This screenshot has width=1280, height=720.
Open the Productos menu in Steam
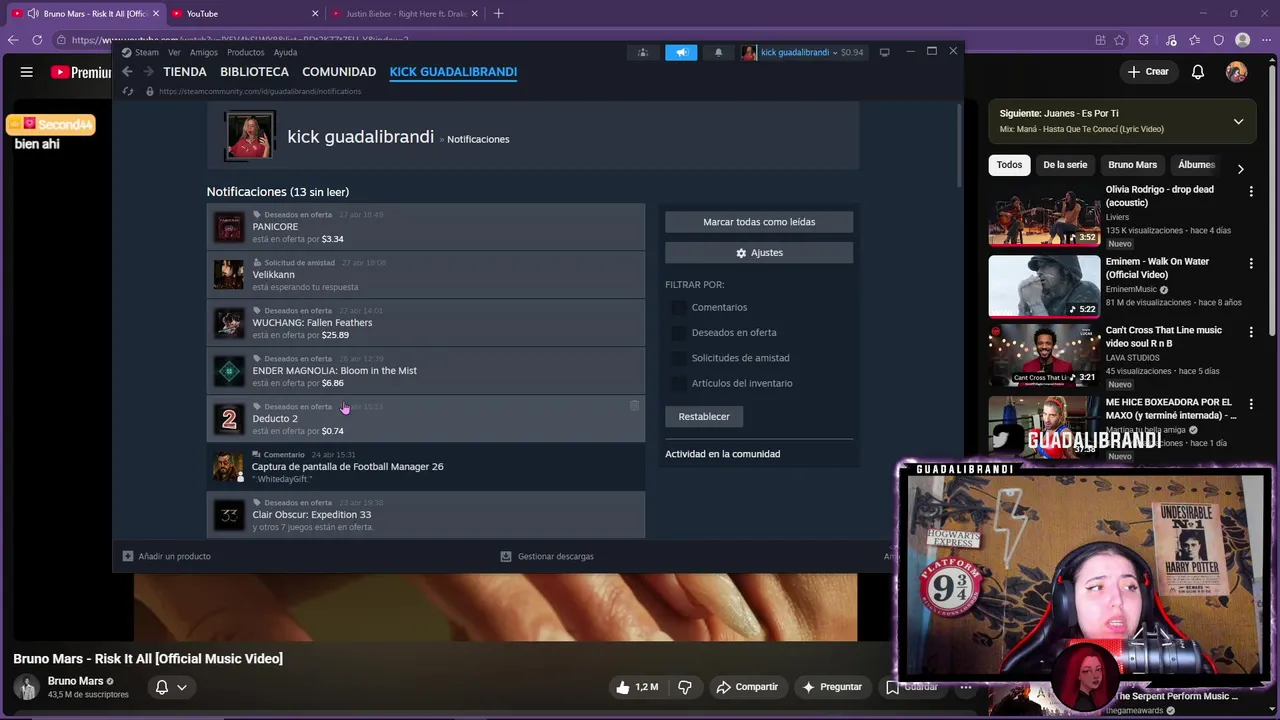click(246, 52)
